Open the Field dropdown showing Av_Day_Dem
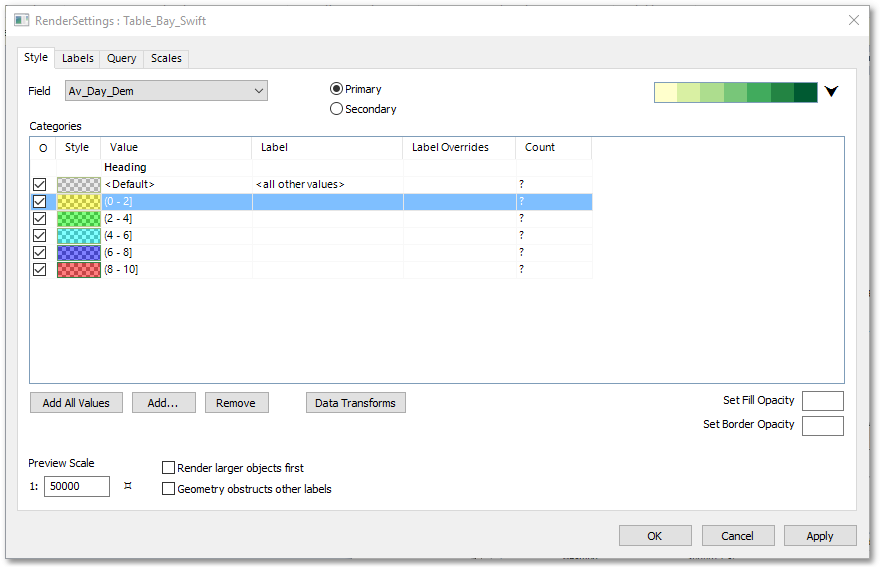The height and width of the screenshot is (570, 881). (x=166, y=91)
